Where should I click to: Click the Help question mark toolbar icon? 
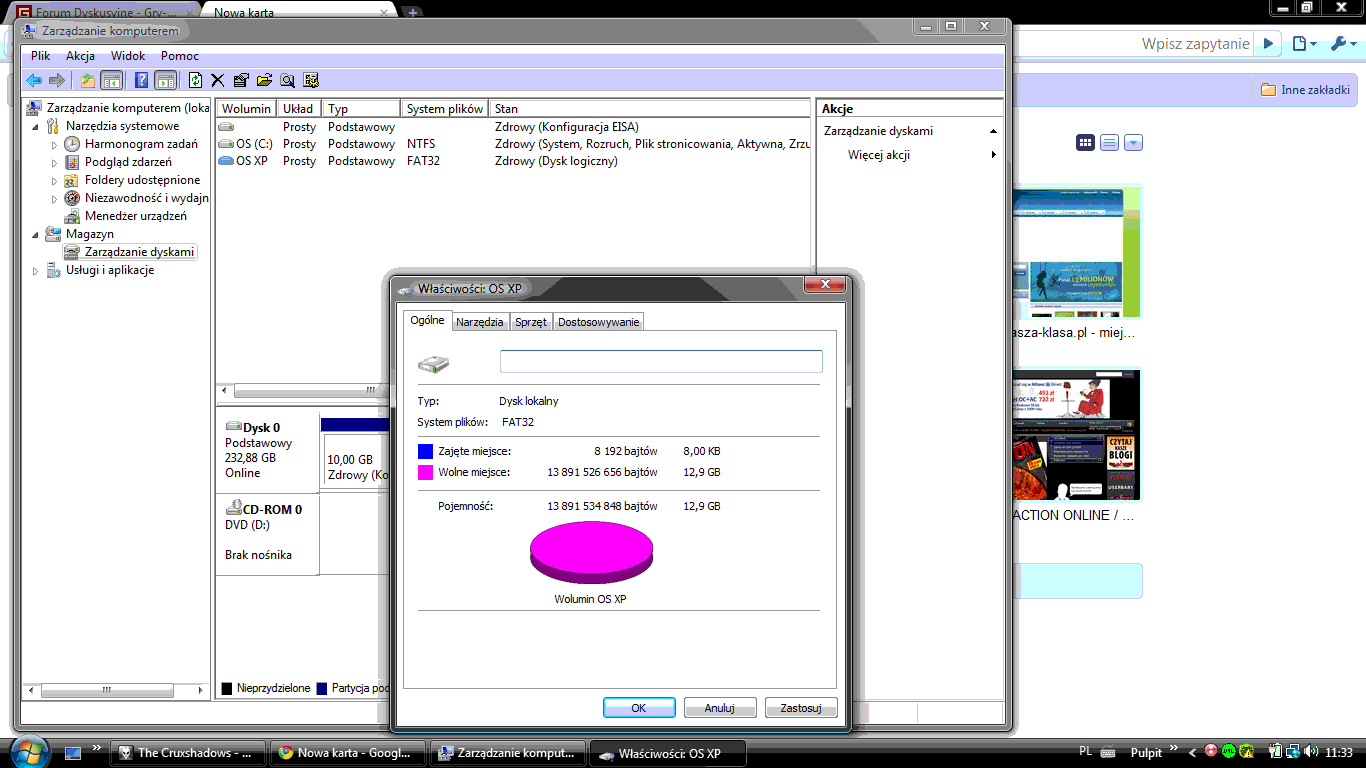pos(142,81)
